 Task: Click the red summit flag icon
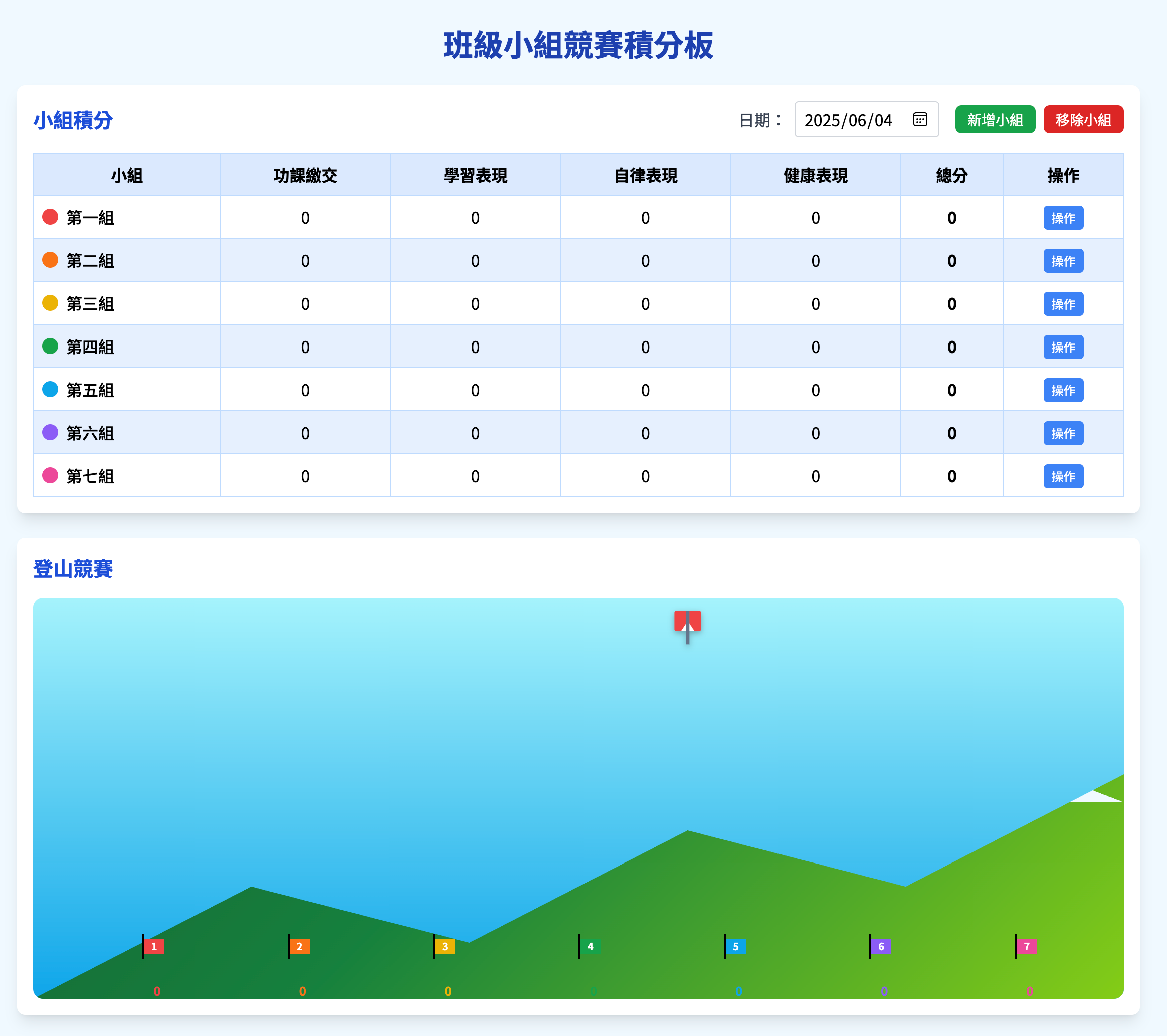click(687, 622)
